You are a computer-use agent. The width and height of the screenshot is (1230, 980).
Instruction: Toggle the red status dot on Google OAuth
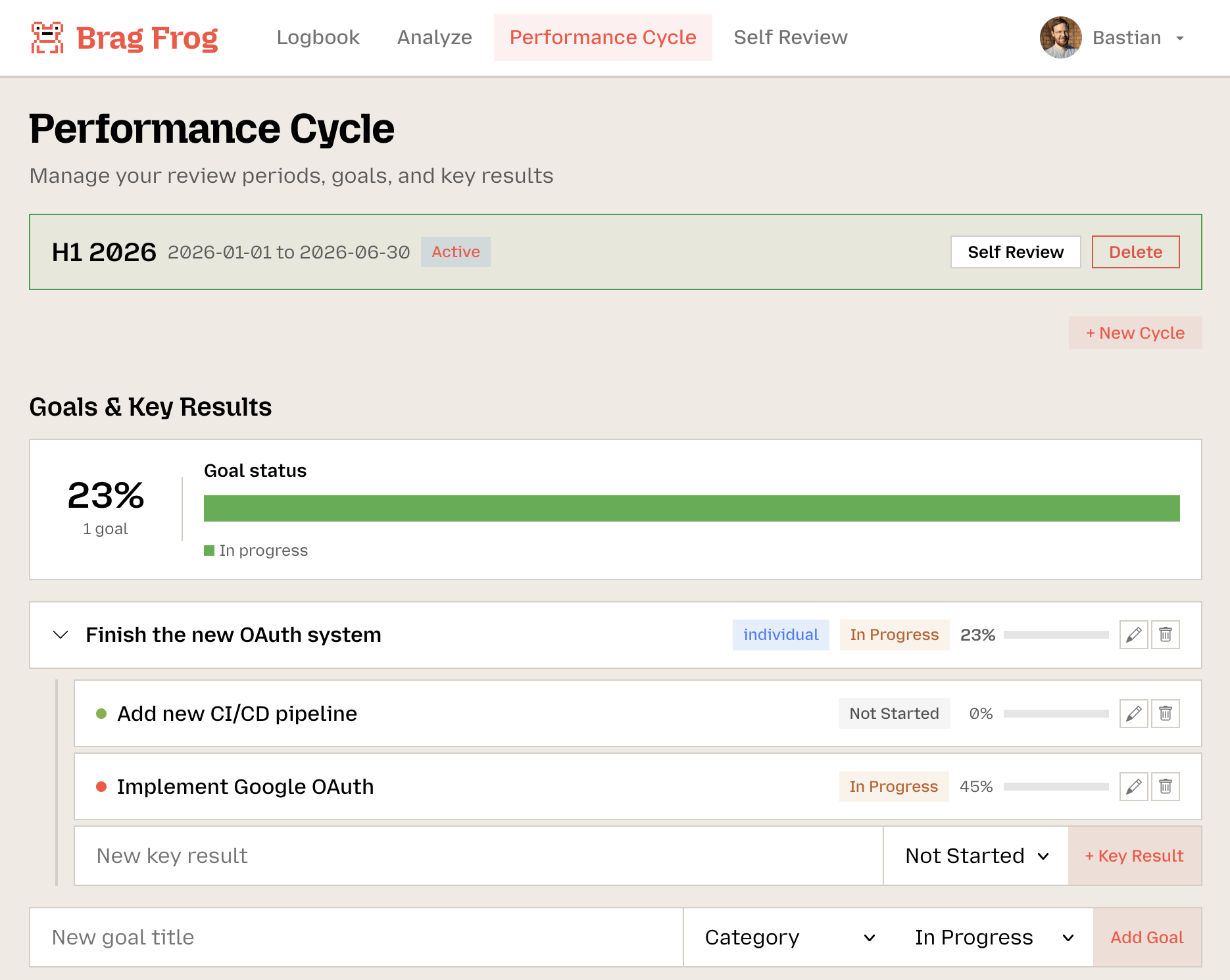pos(101,786)
